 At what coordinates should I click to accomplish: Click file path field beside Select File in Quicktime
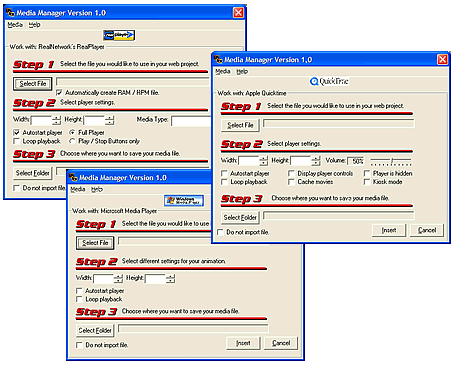point(338,124)
